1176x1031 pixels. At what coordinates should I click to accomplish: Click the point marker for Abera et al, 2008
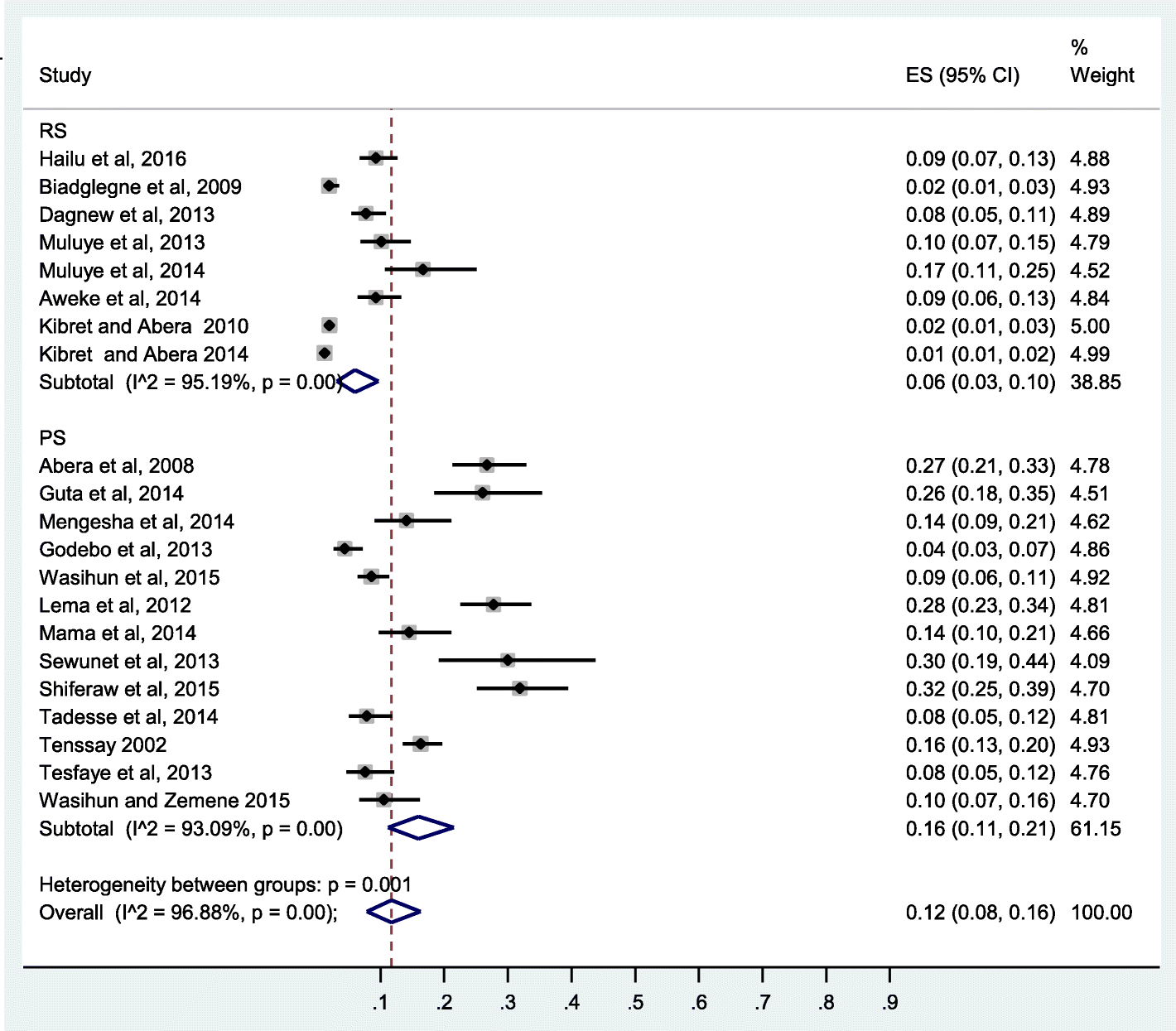point(486,465)
